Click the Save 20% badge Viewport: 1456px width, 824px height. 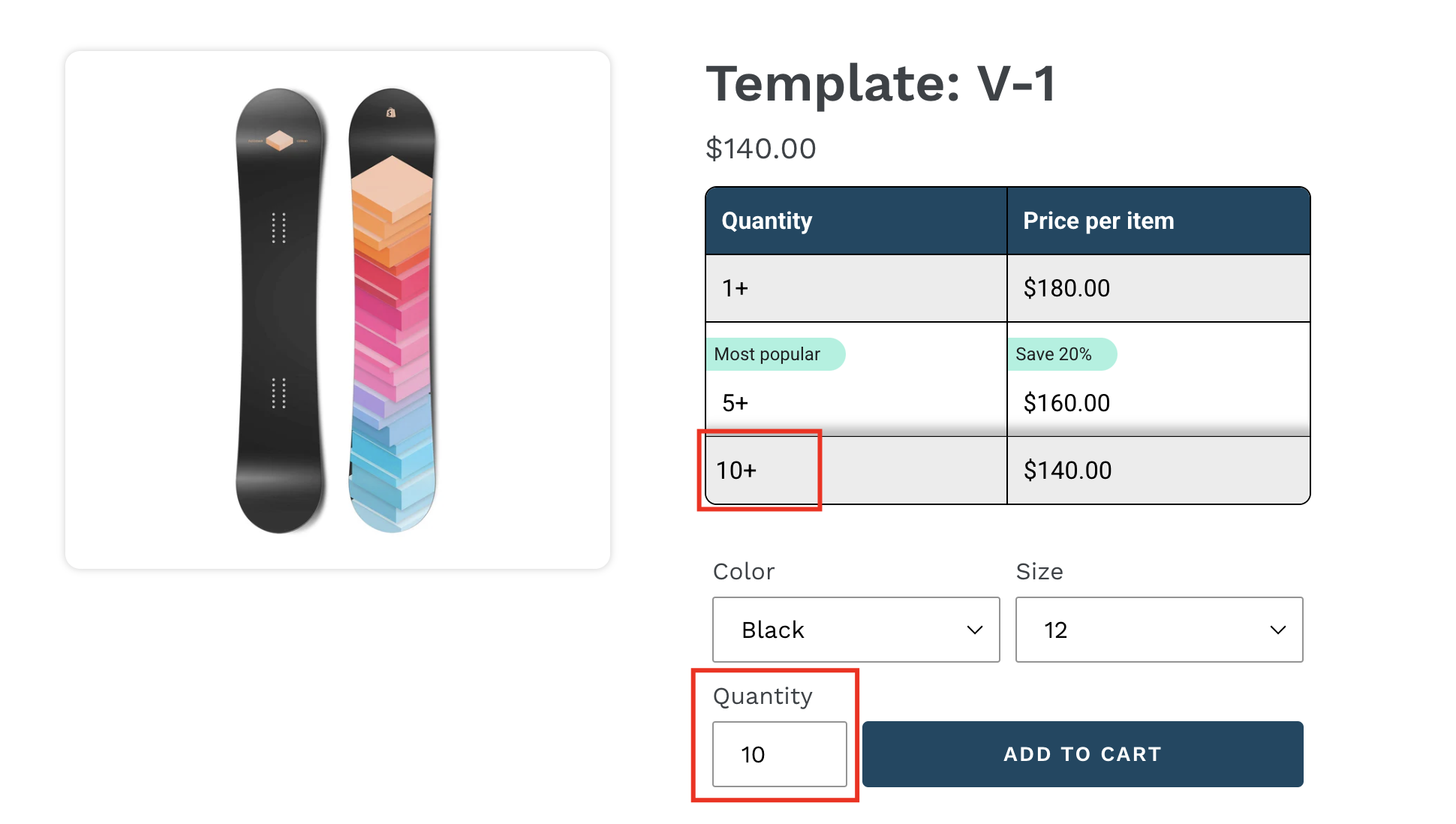coord(1060,354)
